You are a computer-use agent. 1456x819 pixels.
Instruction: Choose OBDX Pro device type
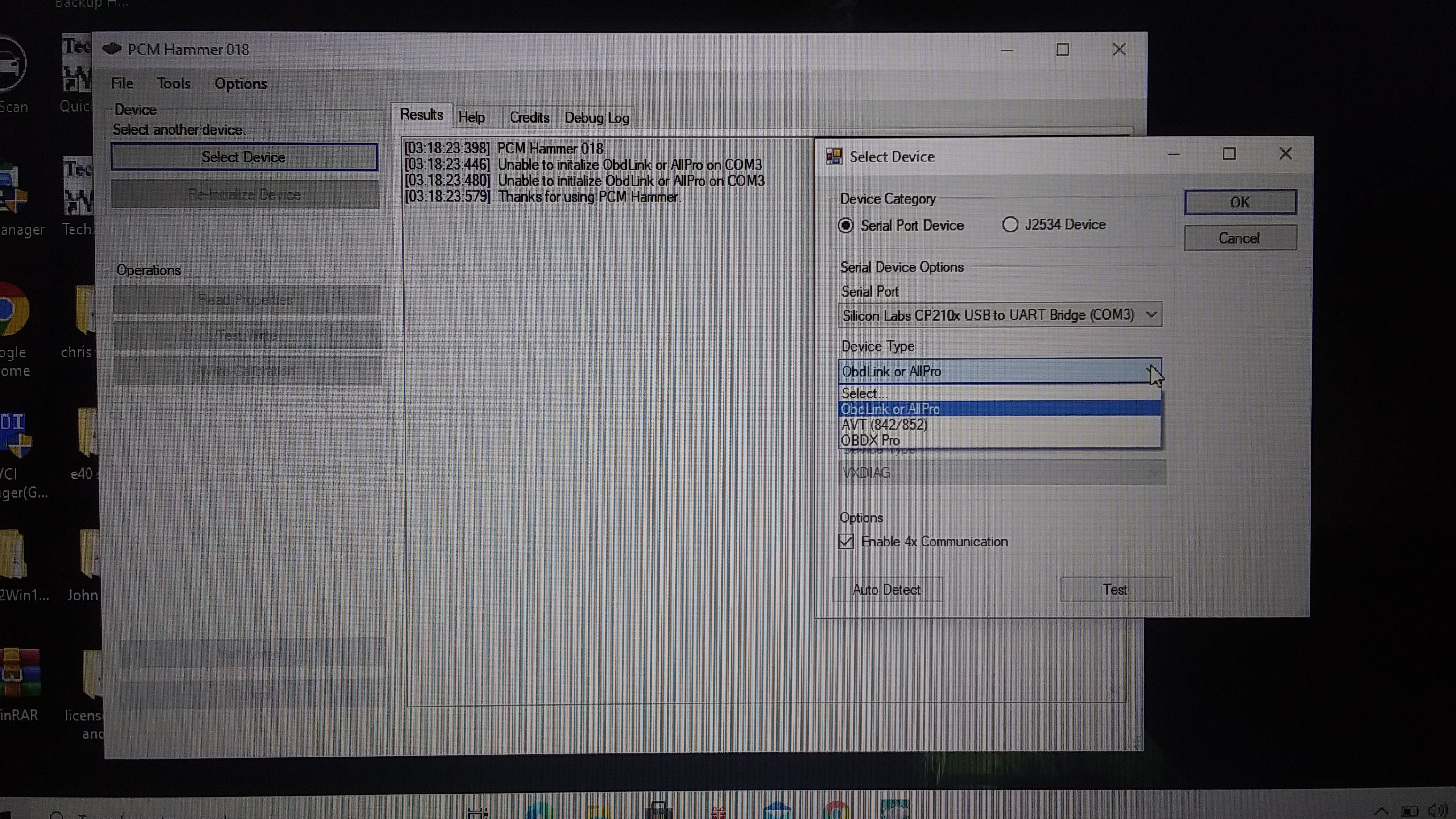(1000, 440)
